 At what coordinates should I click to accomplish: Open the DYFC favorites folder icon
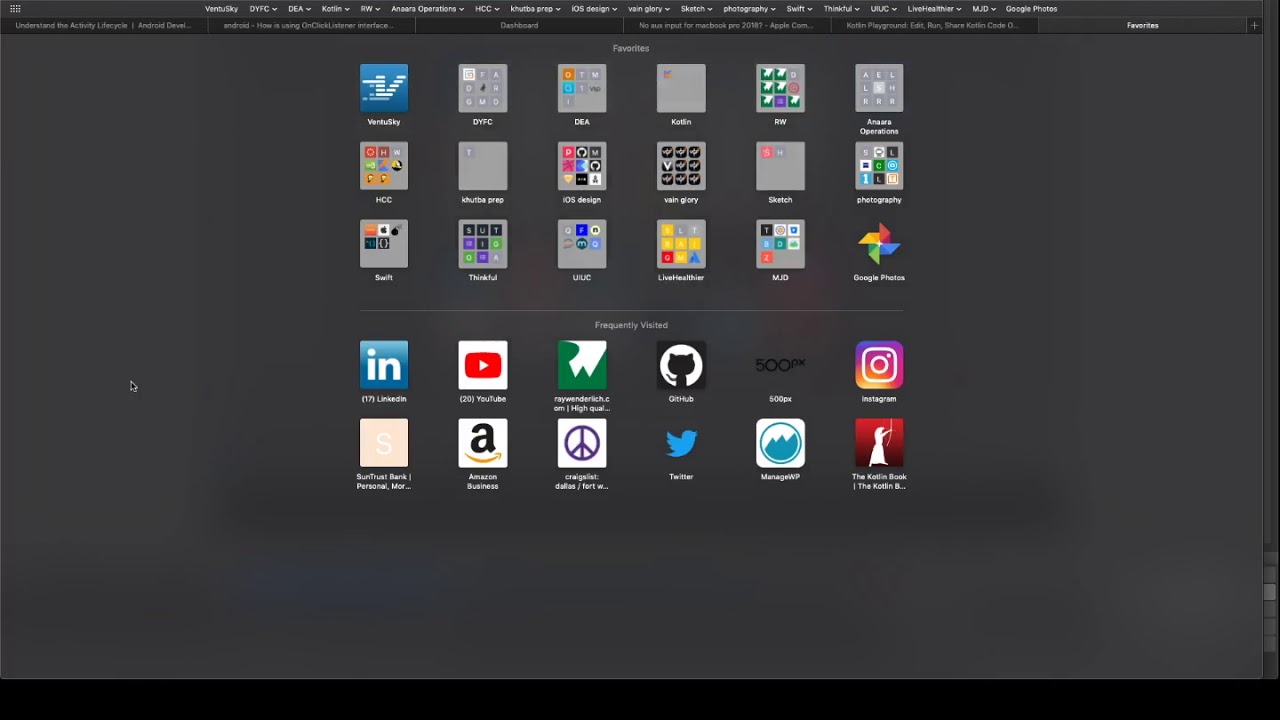[x=483, y=88]
